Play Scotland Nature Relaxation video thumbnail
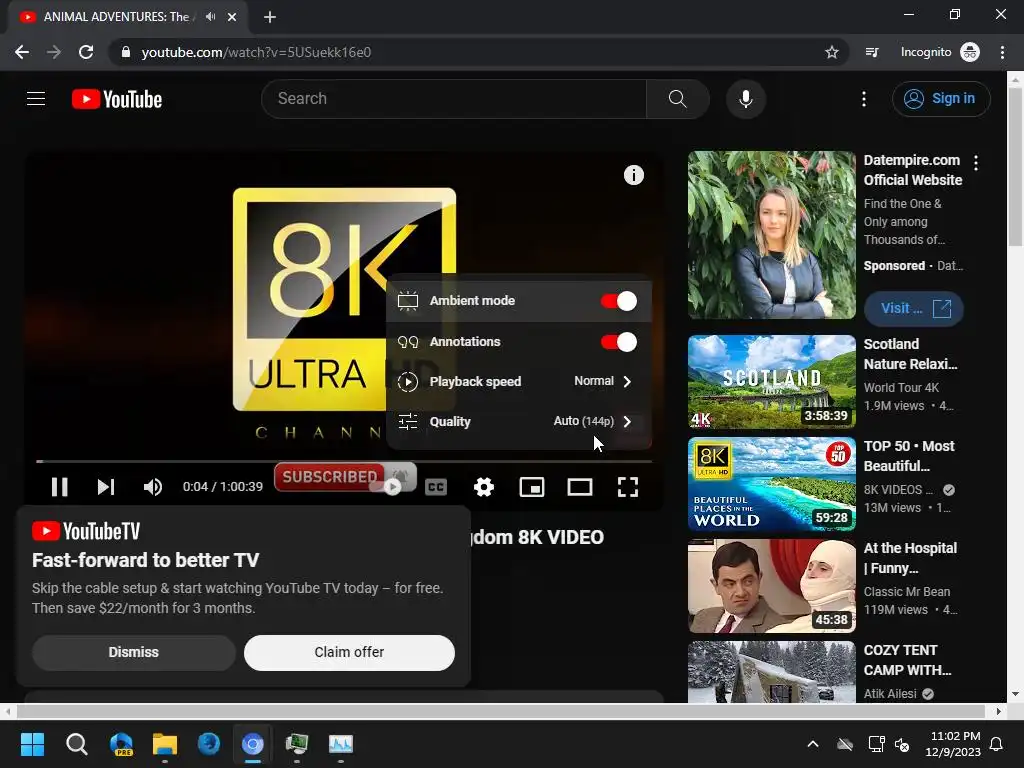Screen dimensions: 1024x768 (771, 382)
